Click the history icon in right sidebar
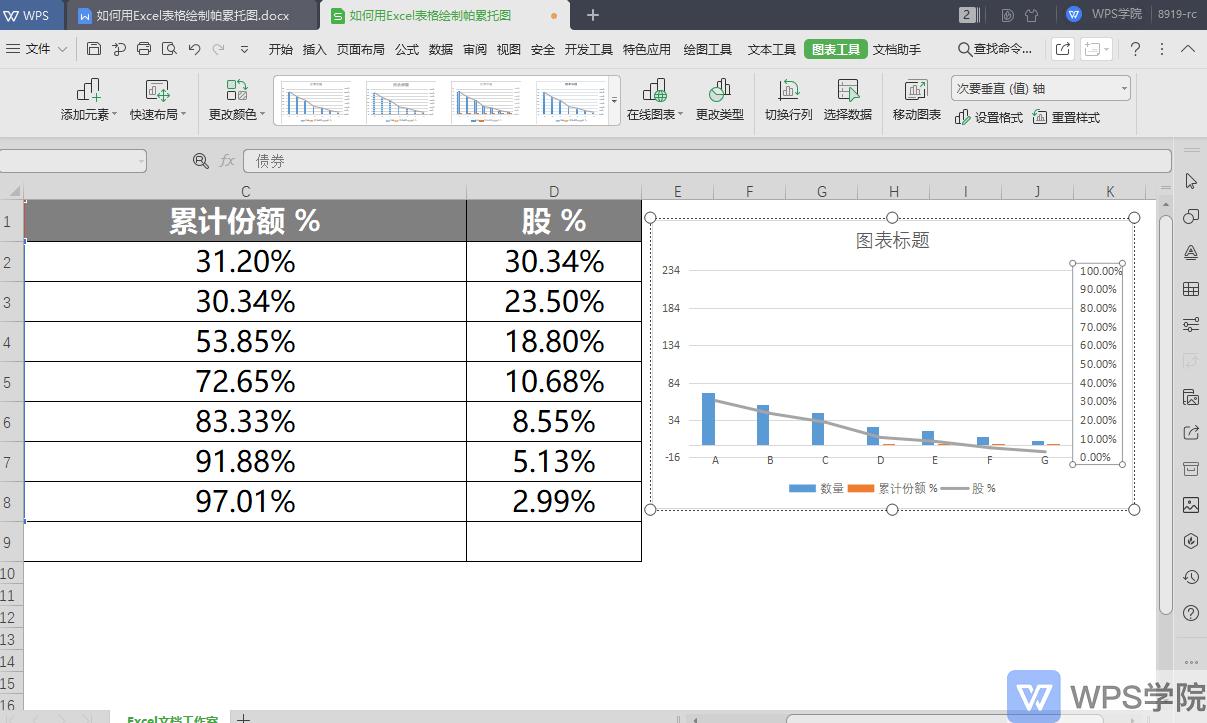 (x=1190, y=577)
